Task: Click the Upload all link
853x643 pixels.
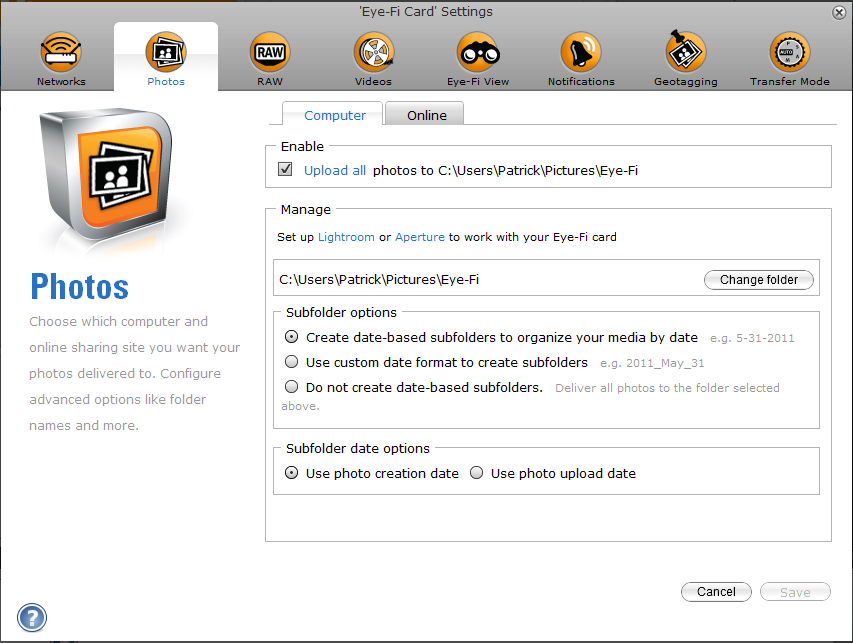Action: [335, 170]
